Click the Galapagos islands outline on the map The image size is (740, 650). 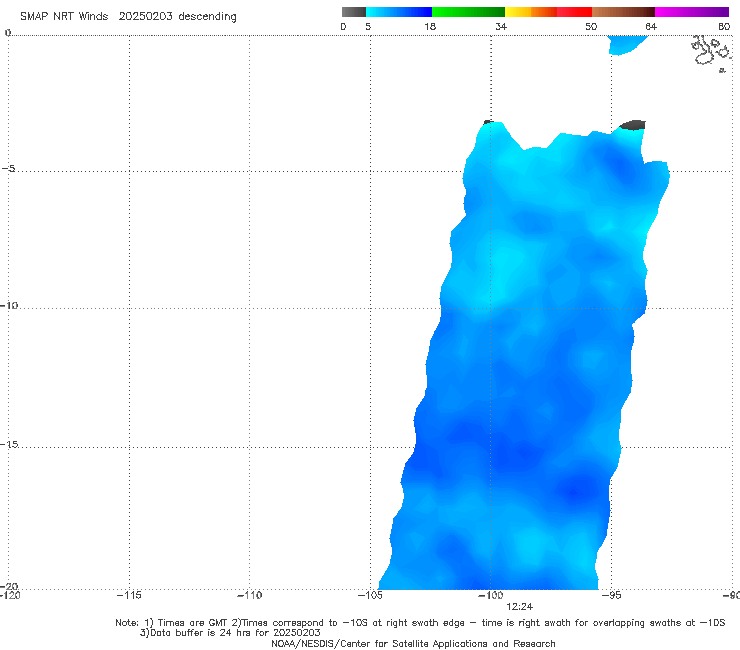coord(712,52)
